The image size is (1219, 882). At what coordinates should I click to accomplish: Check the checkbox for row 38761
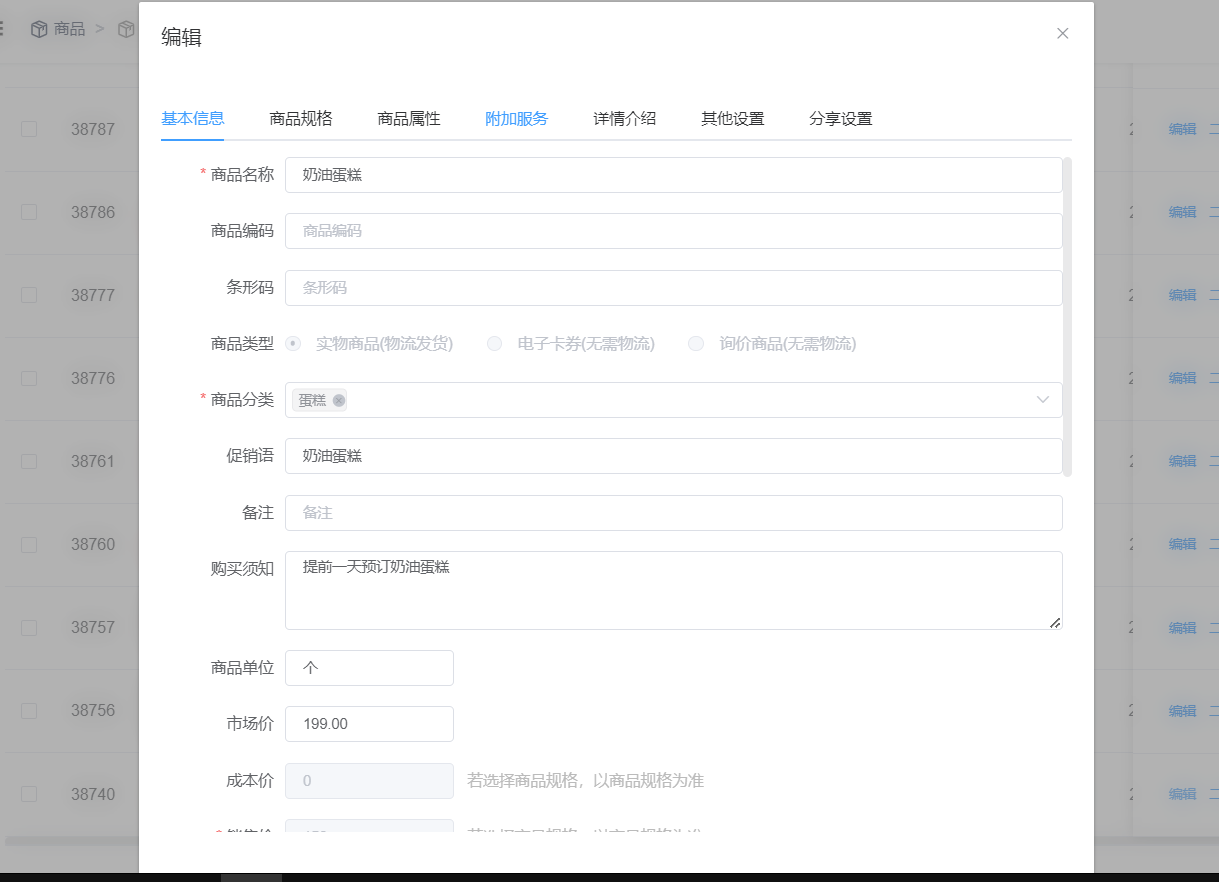[29, 461]
